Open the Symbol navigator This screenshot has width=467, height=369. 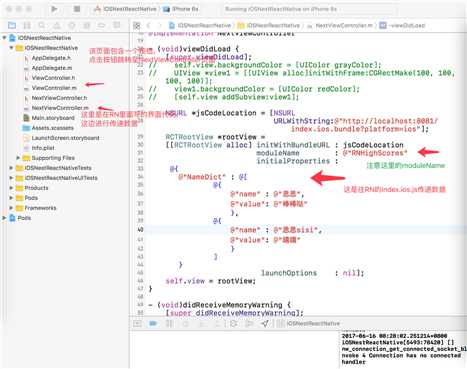27,25
